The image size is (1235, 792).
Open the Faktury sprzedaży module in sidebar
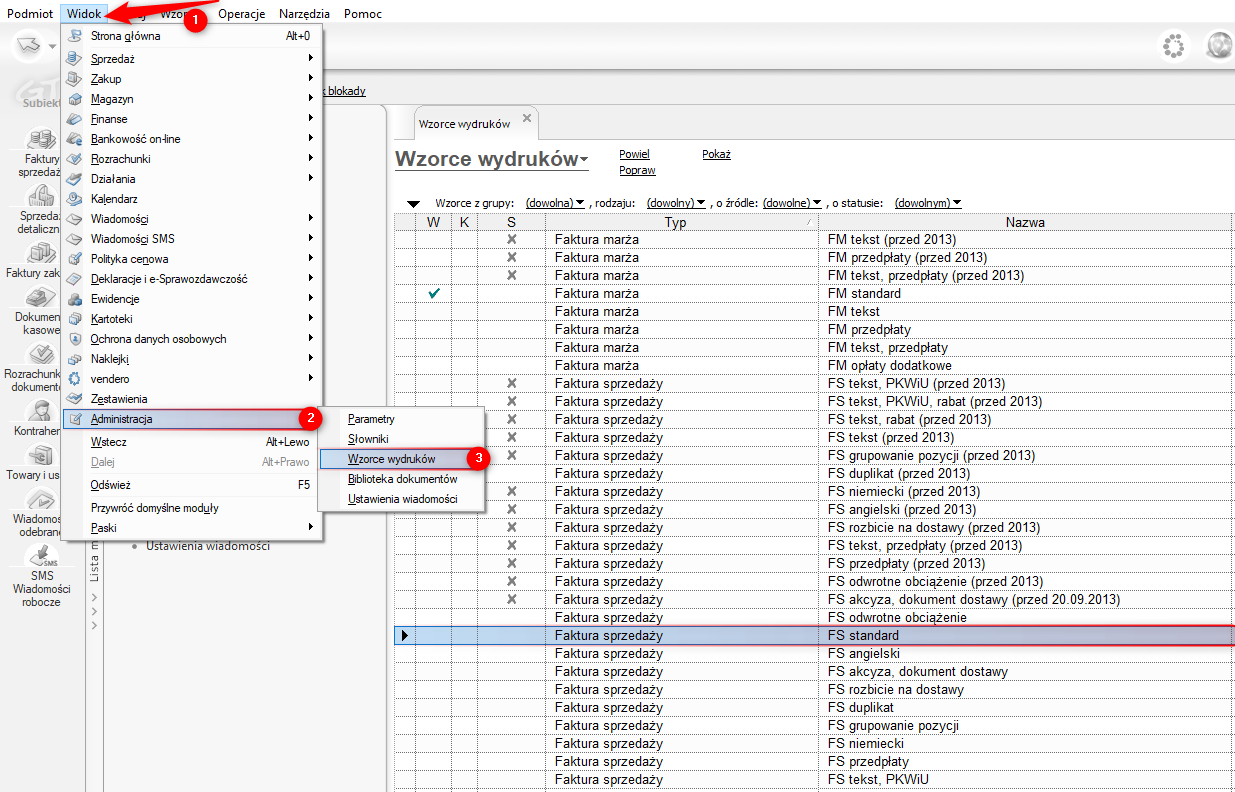point(40,140)
